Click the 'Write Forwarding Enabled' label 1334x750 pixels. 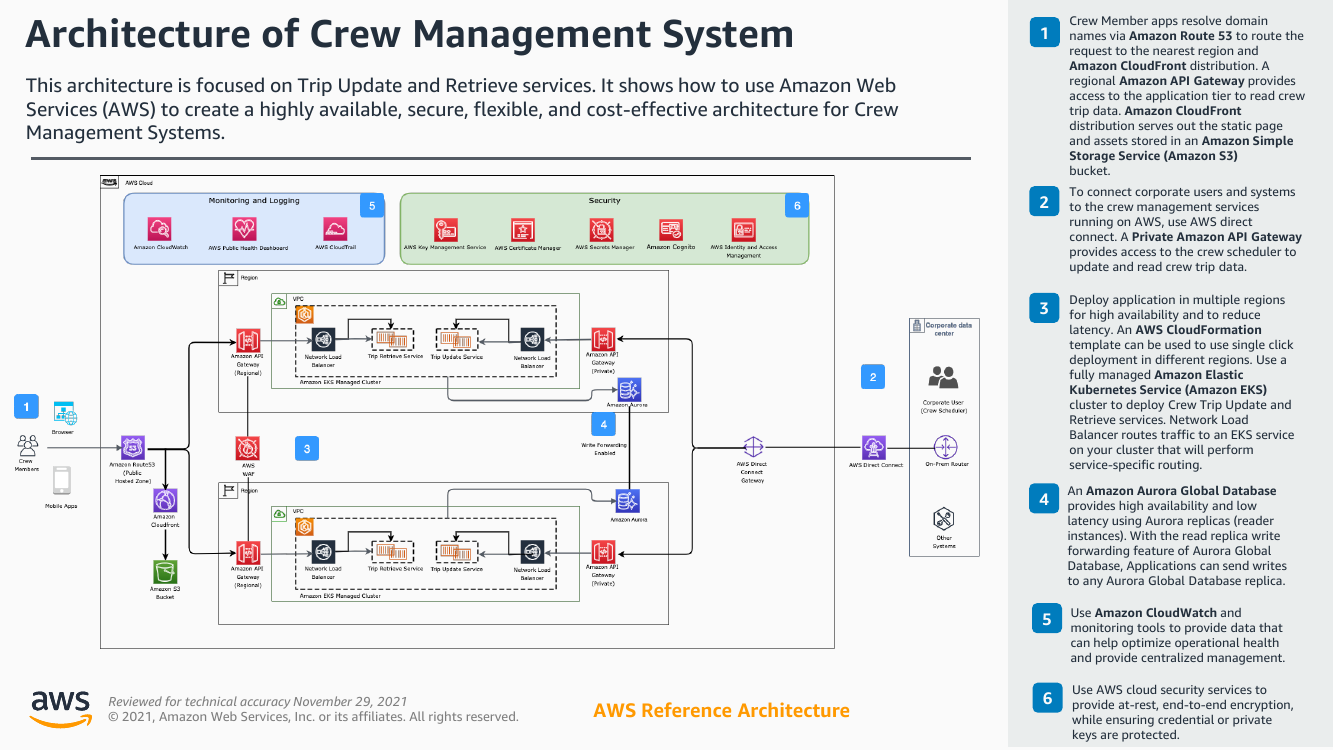click(604, 449)
